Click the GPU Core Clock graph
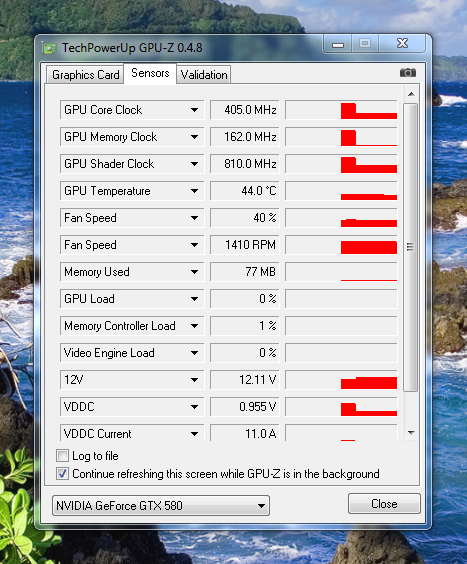This screenshot has width=467, height=564. [341, 110]
